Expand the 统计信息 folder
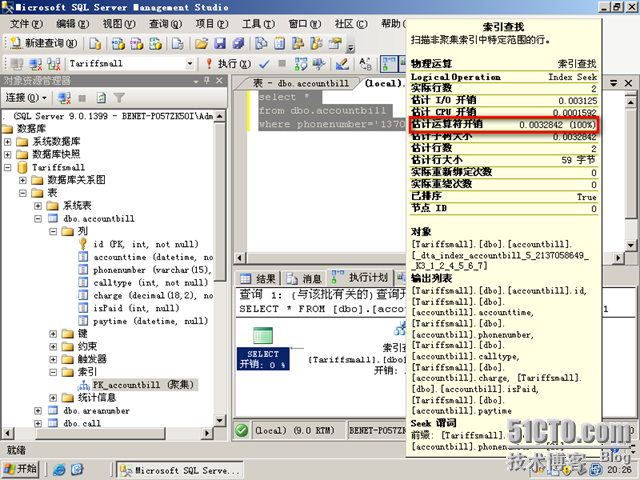This screenshot has width=640, height=480. coord(53,398)
